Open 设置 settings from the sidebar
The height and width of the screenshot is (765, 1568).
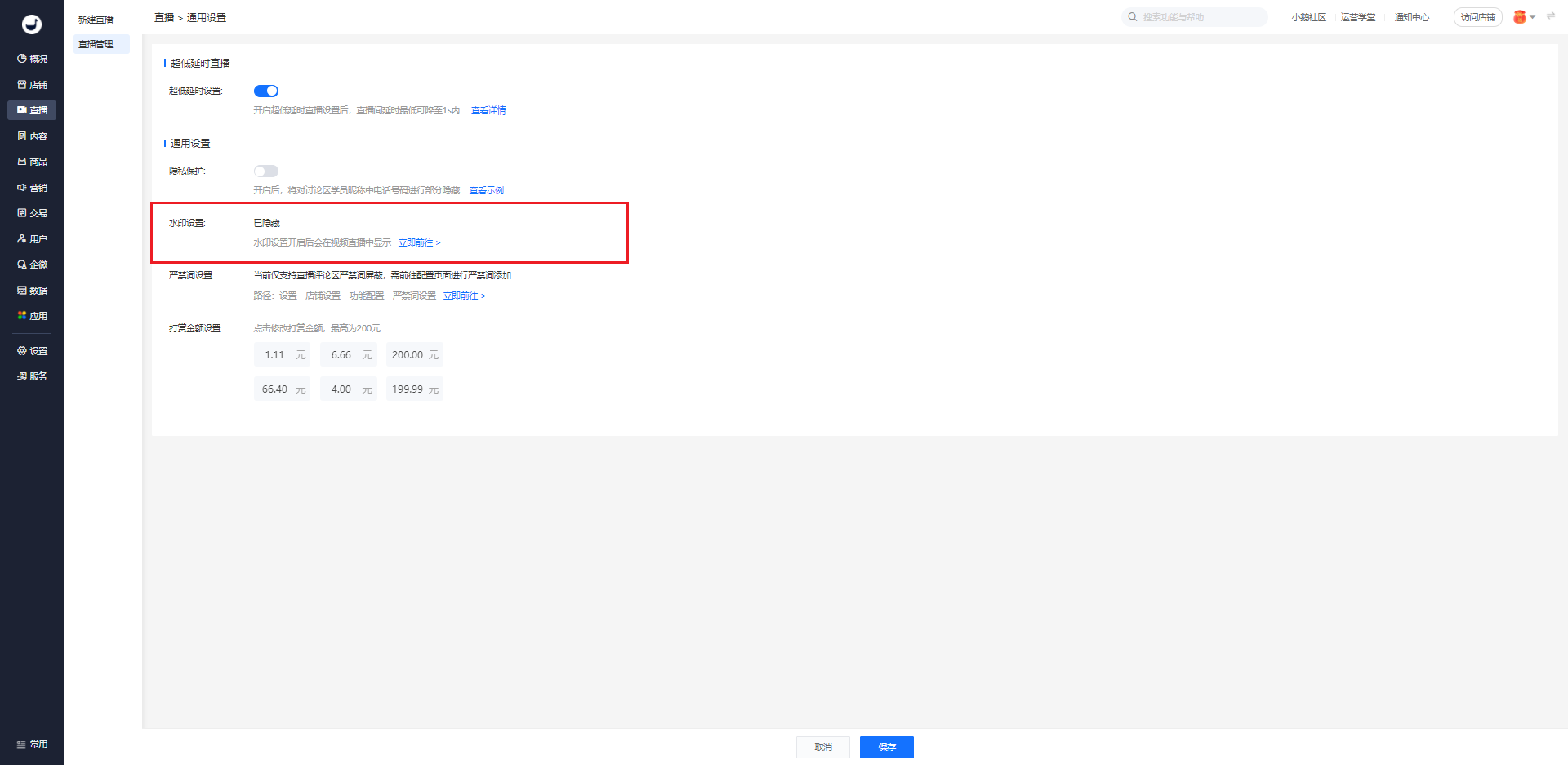(32, 351)
